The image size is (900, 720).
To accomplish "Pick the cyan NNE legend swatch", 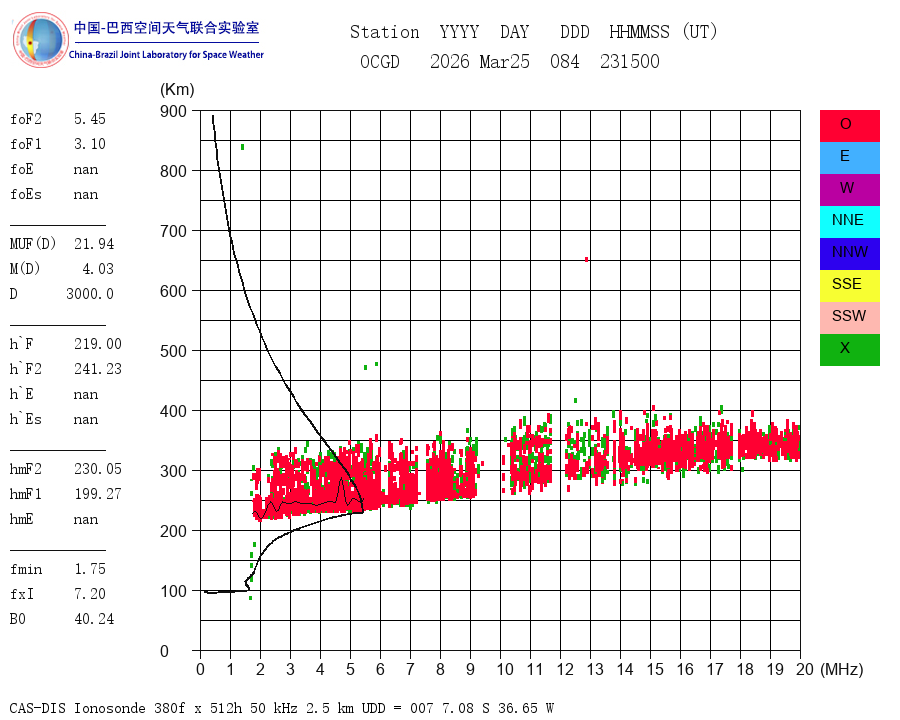I will [849, 222].
